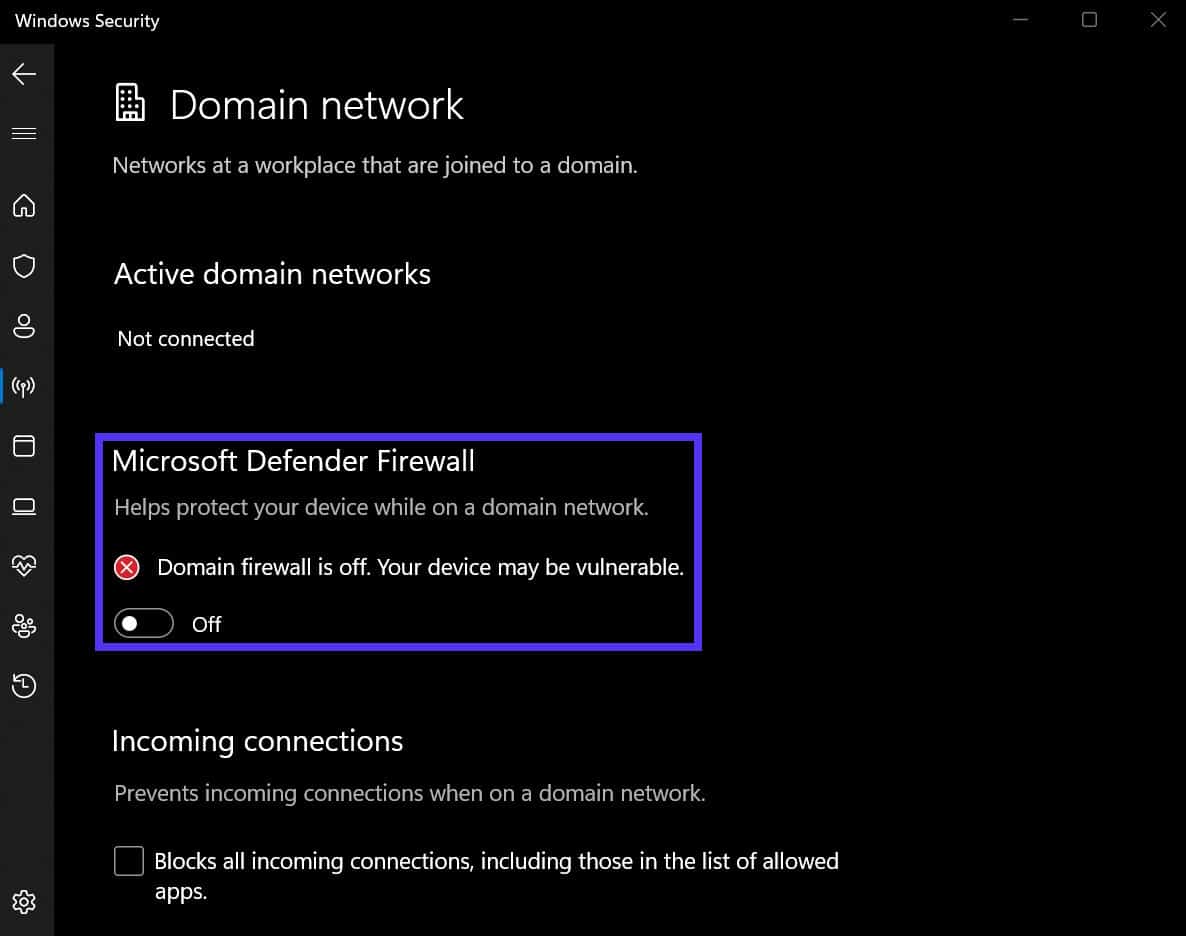Click the red firewall warning indicator

click(x=125, y=567)
